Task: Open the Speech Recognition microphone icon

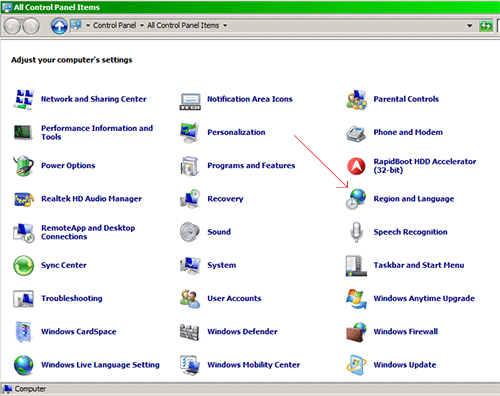Action: [x=356, y=232]
